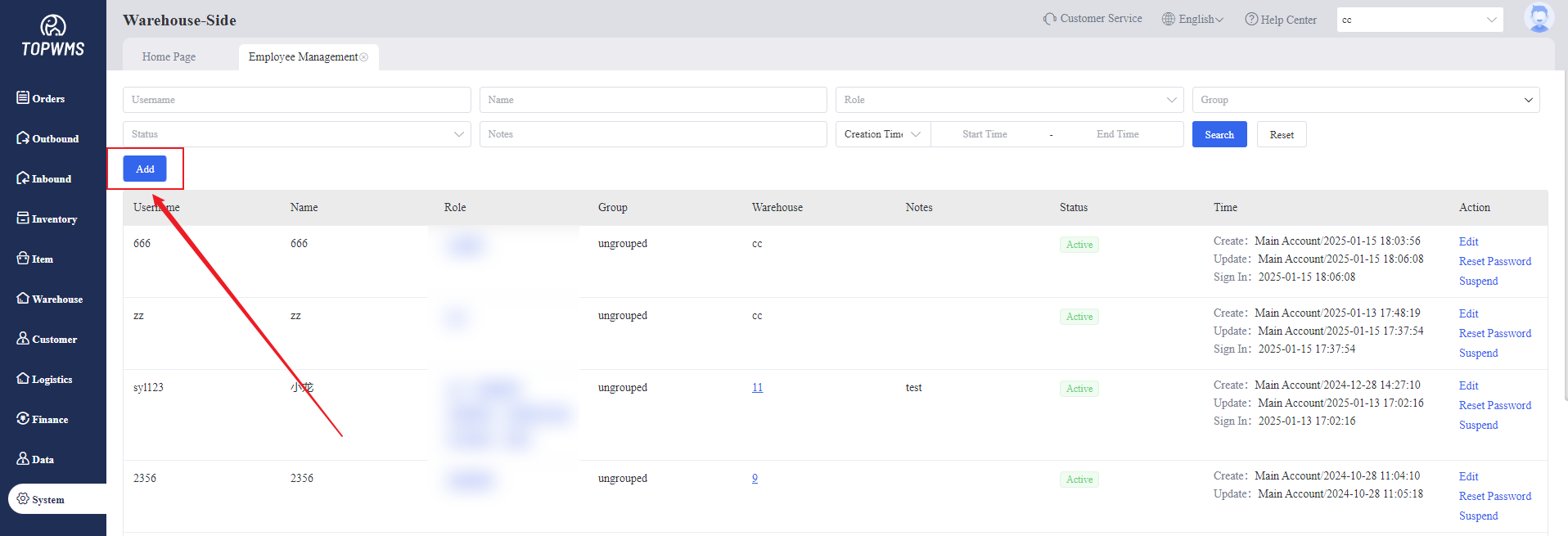Switch to the Home Page tab
Viewport: 1568px width, 536px height.
[x=169, y=57]
